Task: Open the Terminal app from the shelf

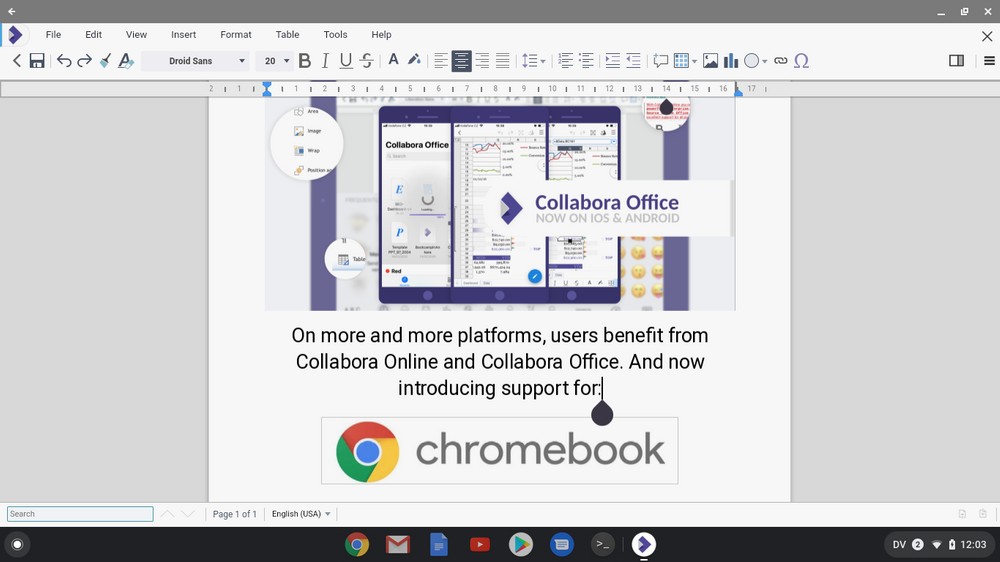Action: (x=603, y=544)
